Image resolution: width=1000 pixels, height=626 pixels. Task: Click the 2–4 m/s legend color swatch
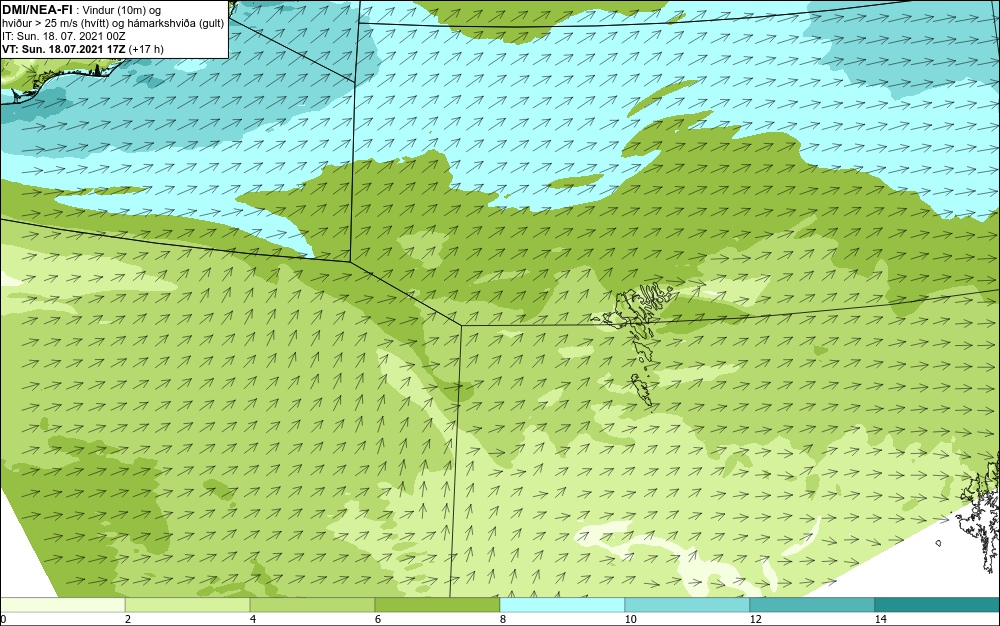188,604
